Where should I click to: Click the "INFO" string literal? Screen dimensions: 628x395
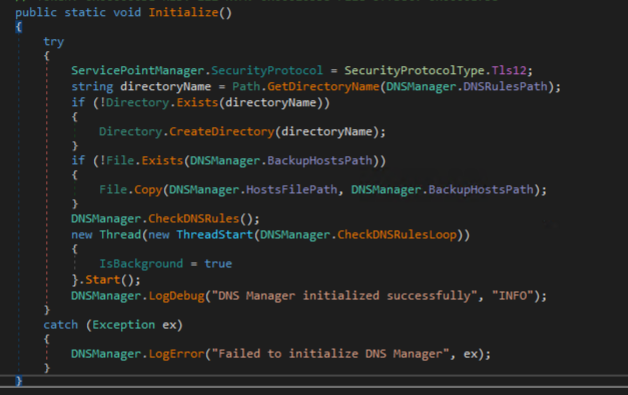(513, 296)
